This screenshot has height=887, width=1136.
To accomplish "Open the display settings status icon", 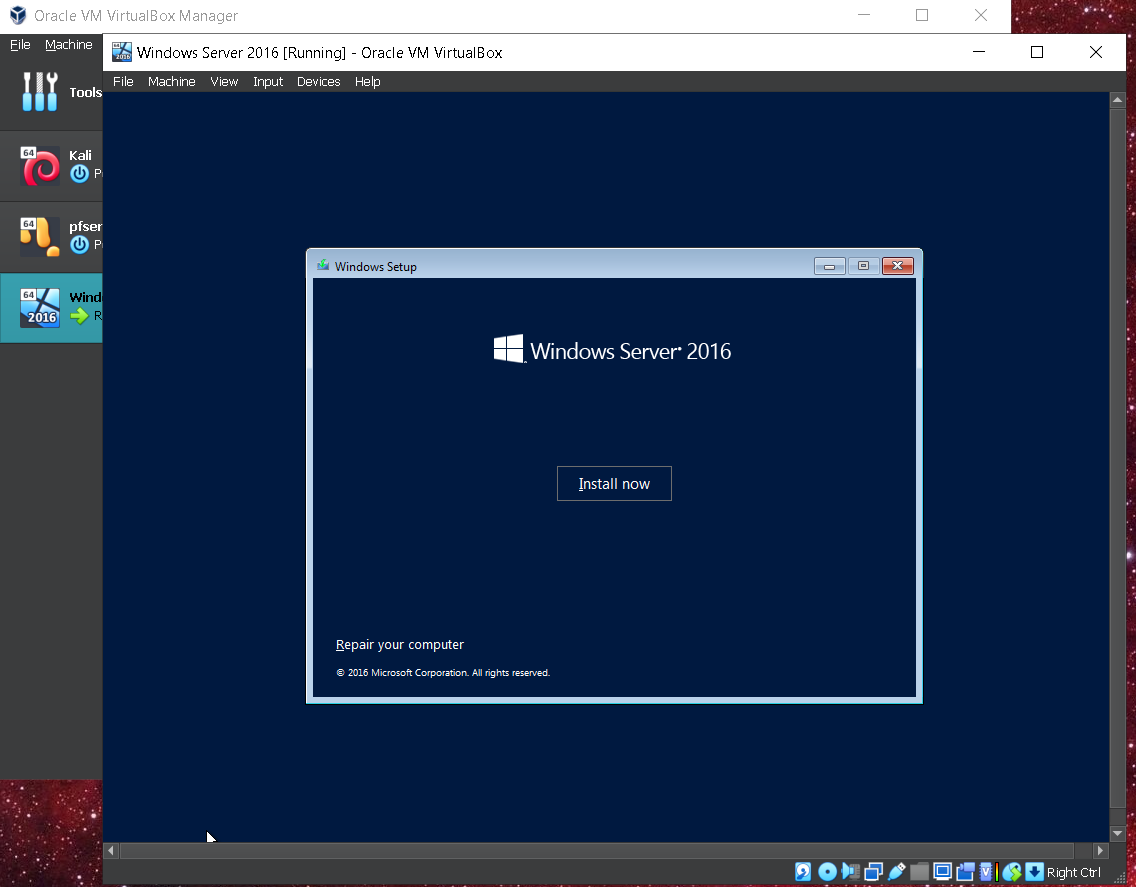I will [x=941, y=871].
